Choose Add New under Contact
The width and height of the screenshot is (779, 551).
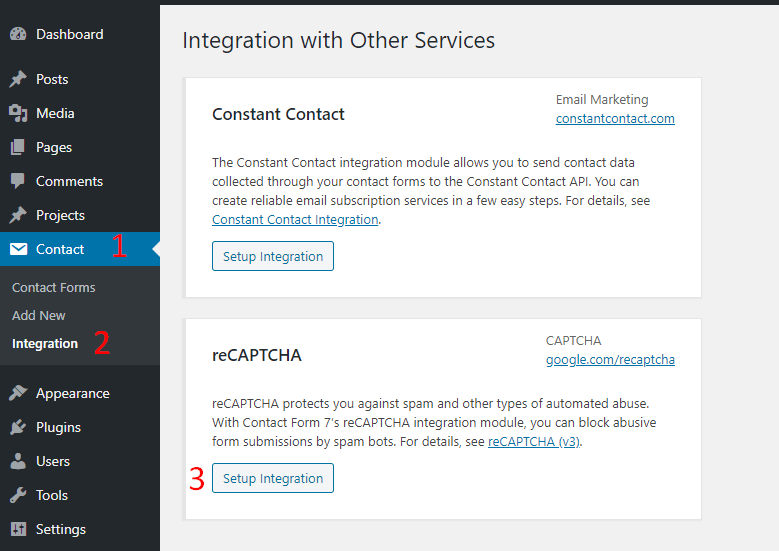pos(39,315)
